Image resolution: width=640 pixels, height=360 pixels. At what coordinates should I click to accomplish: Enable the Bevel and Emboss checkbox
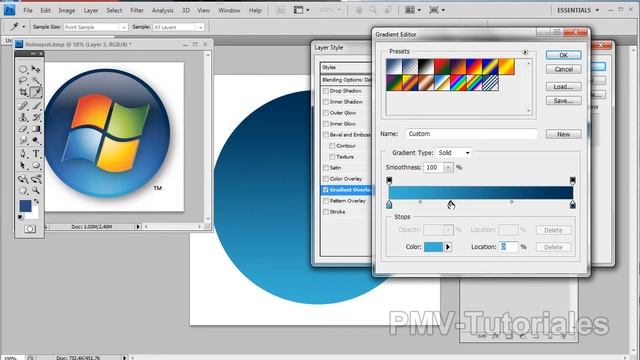326,135
